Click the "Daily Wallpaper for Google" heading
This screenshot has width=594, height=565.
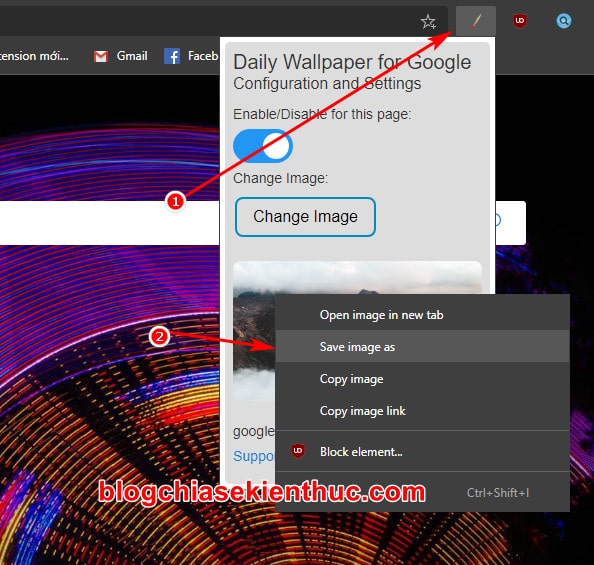352,62
